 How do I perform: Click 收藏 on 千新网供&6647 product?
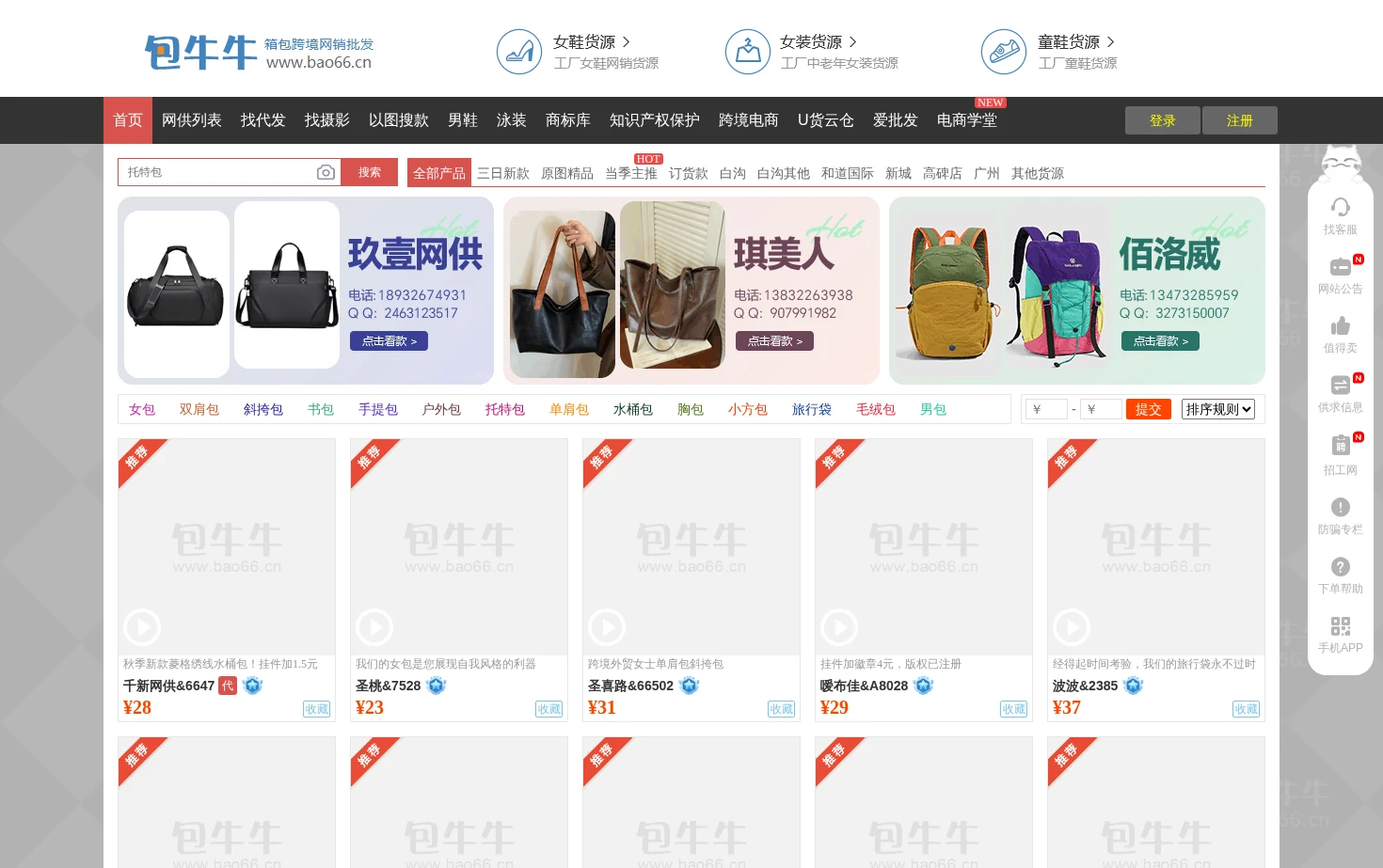(317, 709)
